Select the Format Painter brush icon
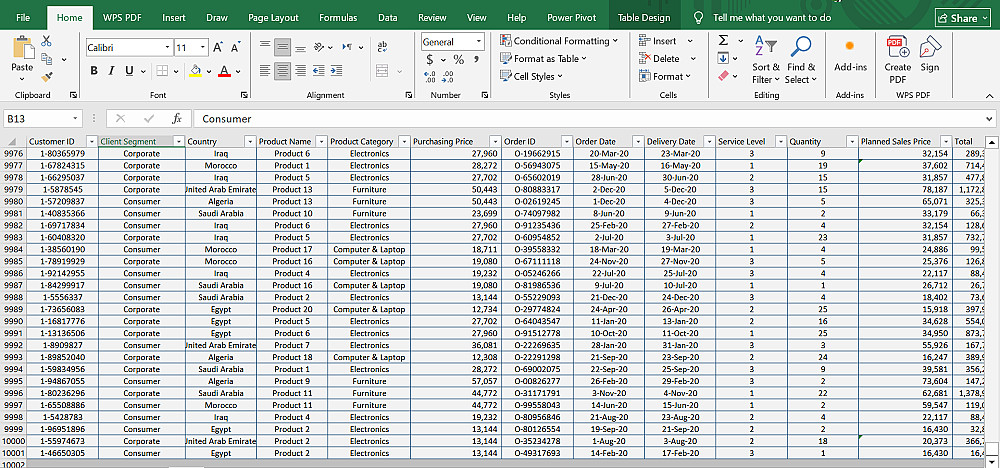Viewport: 1000px width, 468px height. pyautogui.click(x=46, y=77)
